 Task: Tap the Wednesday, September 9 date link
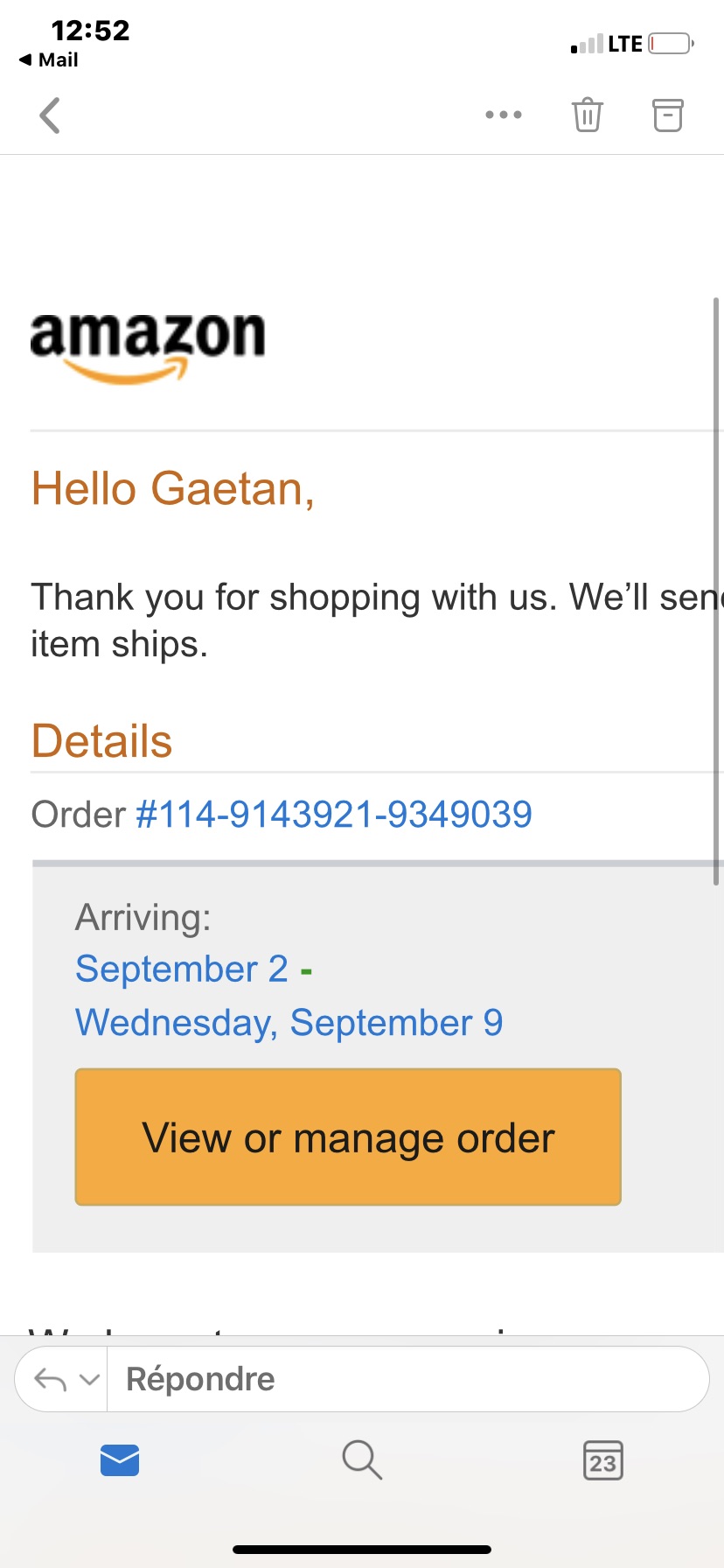click(x=289, y=1022)
